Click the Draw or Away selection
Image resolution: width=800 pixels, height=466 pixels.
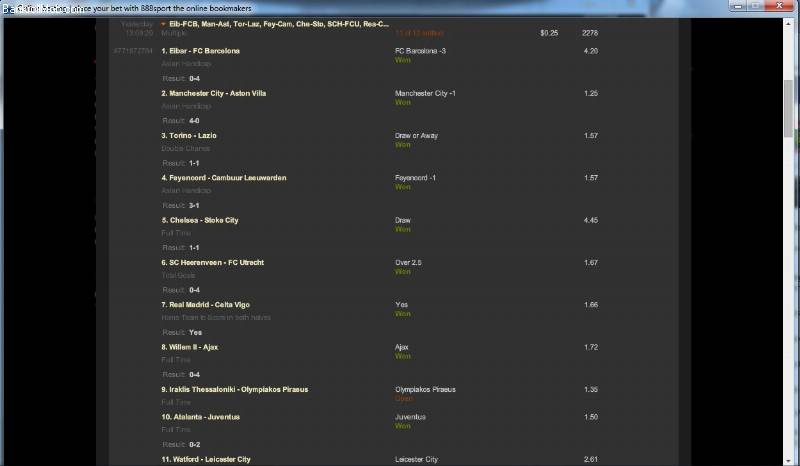click(416, 136)
